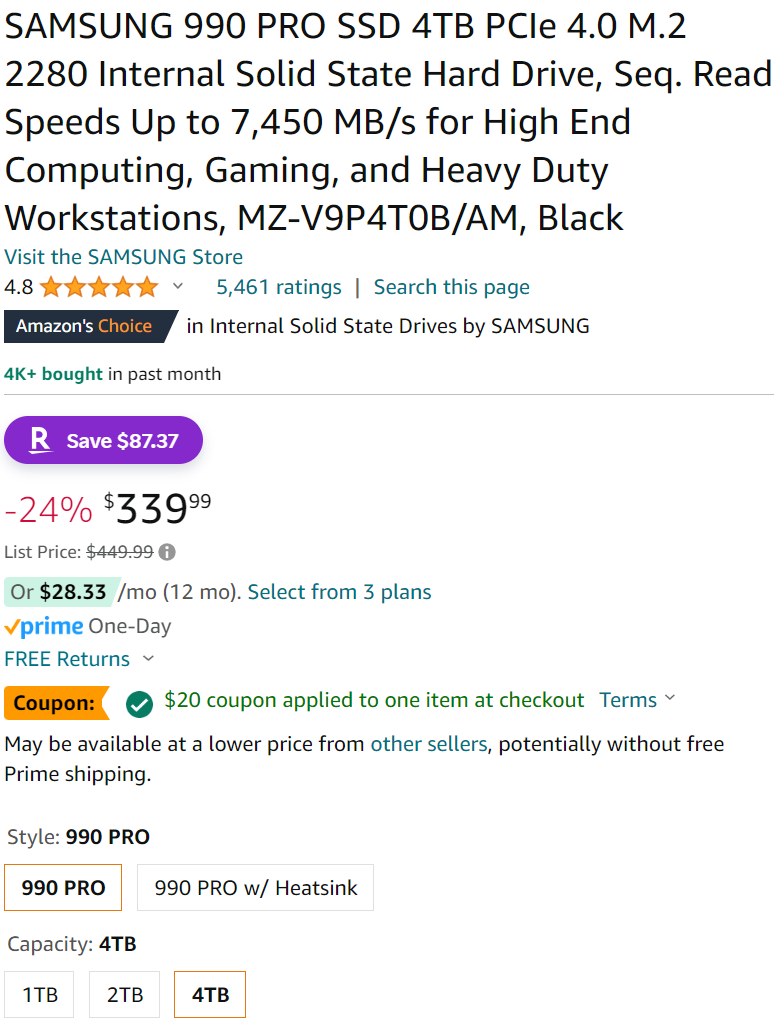Click the five-star rating icons

[x=99, y=287]
